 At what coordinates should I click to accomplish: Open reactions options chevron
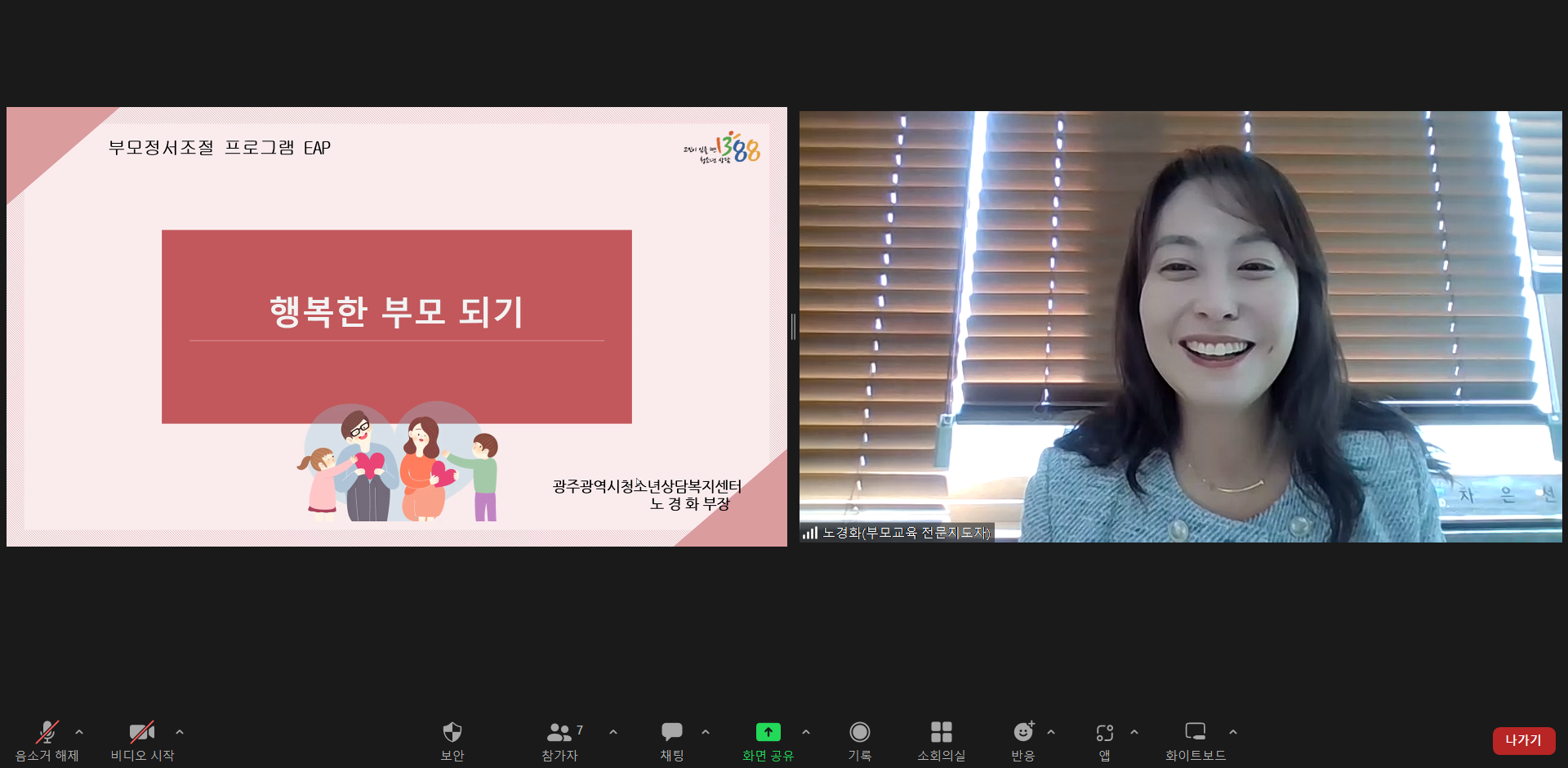[x=1051, y=732]
